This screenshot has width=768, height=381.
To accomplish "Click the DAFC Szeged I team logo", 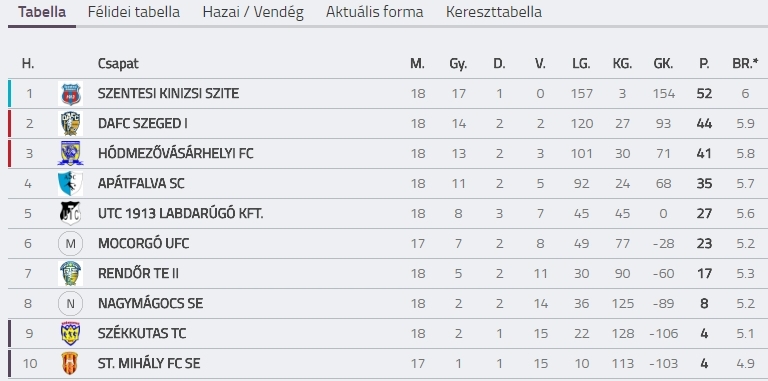I will (70, 123).
